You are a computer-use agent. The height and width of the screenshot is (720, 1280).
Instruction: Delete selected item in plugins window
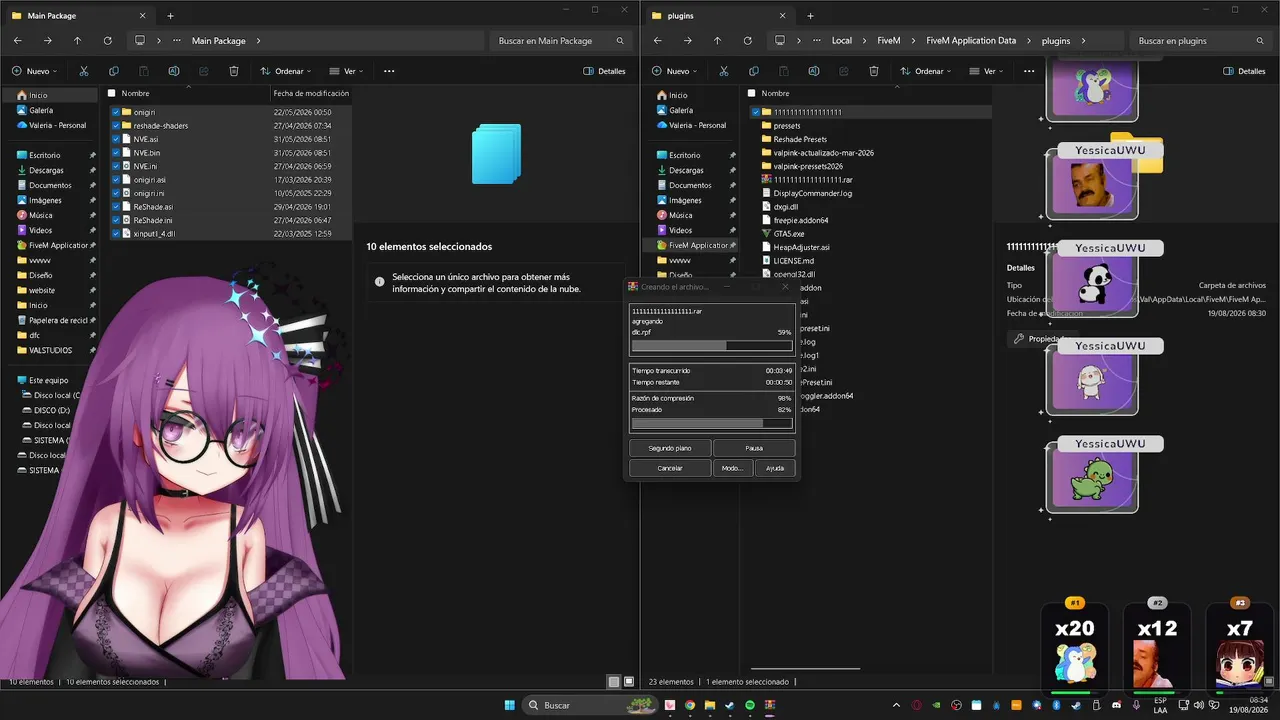point(874,71)
